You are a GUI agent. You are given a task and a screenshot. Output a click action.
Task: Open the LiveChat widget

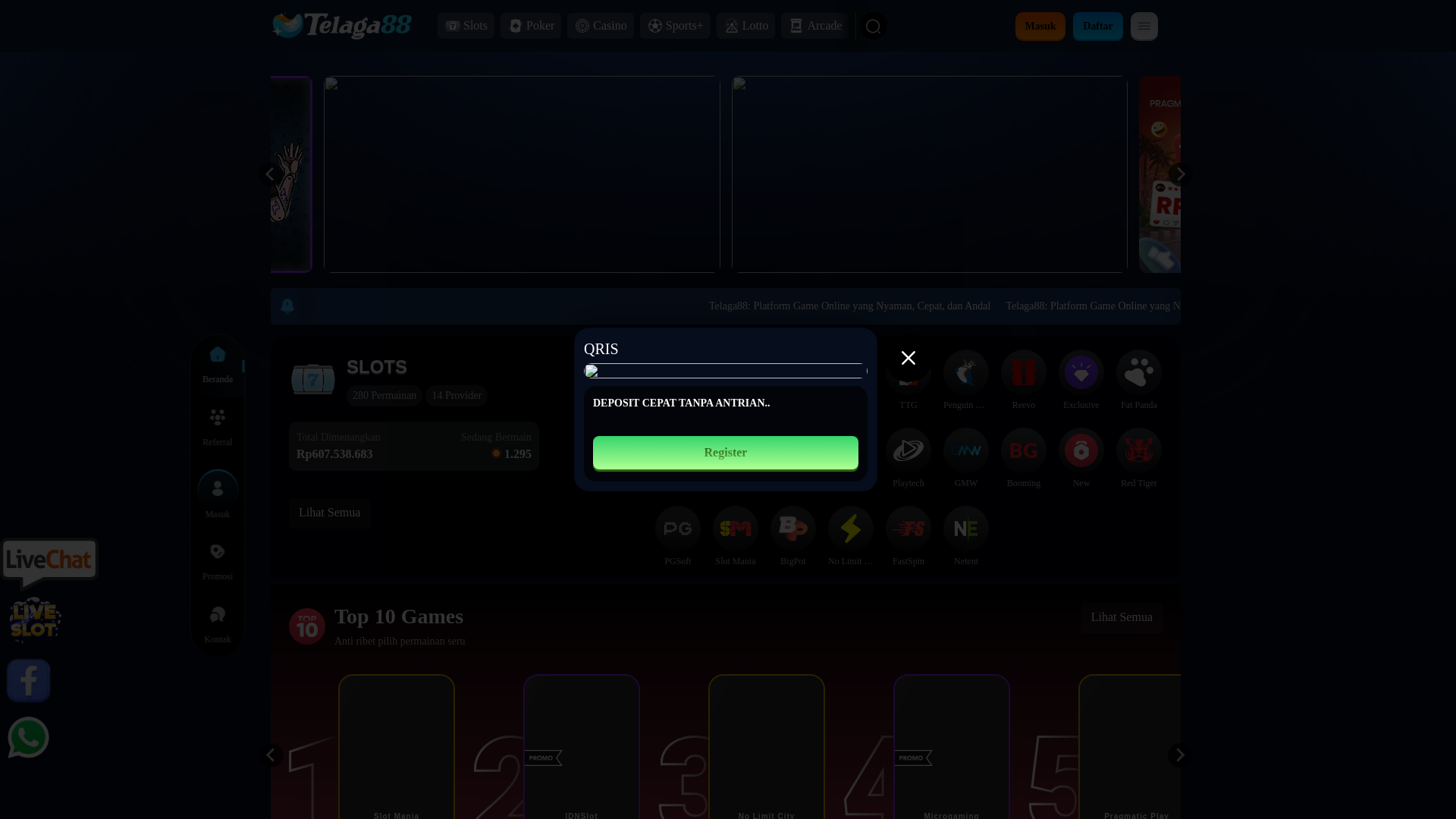49,563
